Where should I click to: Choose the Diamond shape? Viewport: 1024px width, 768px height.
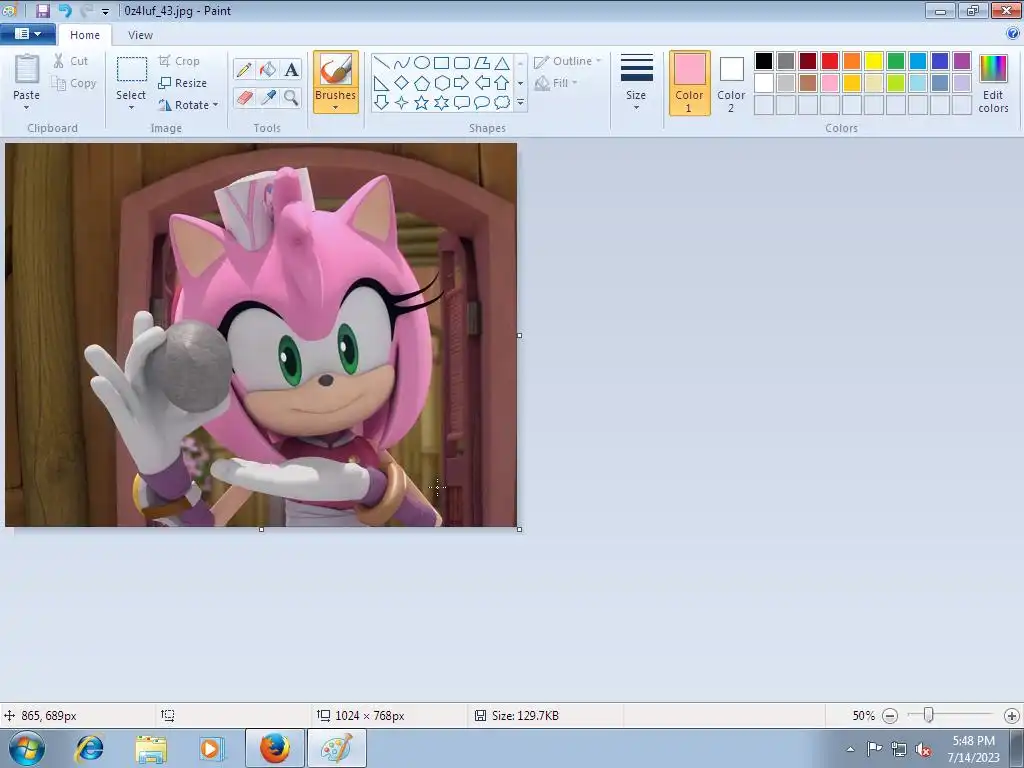402,83
